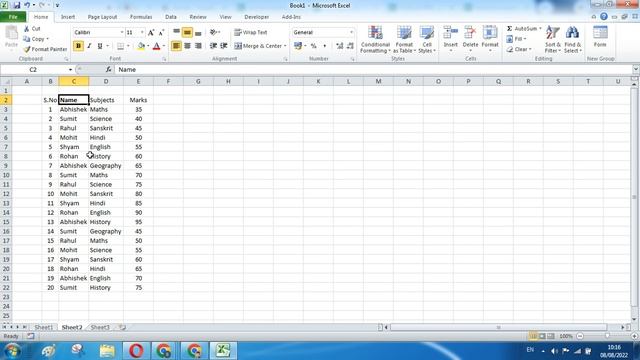Toggle Italic formatting button
The width and height of the screenshot is (640, 360).
89,46
